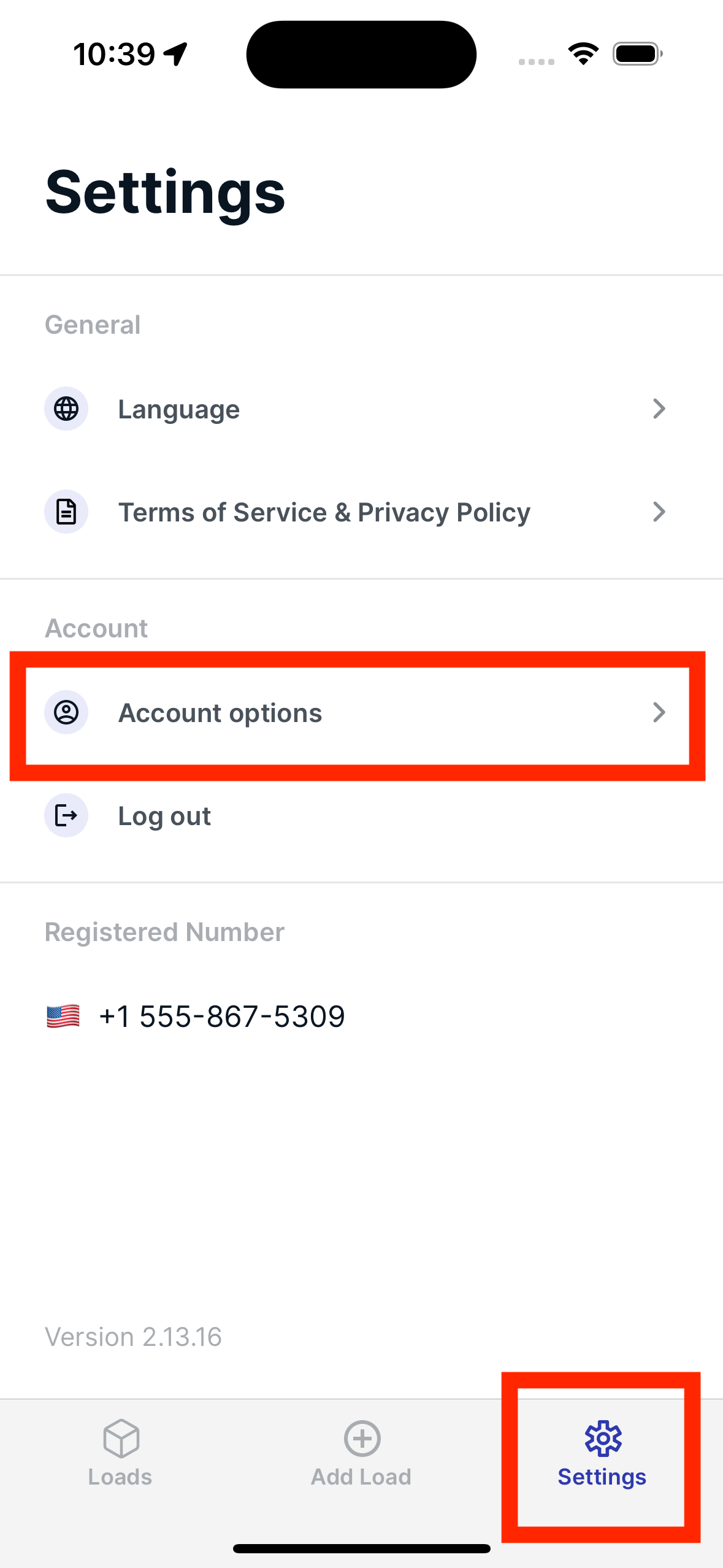Open Terms of Service row chevron

pos(659,512)
